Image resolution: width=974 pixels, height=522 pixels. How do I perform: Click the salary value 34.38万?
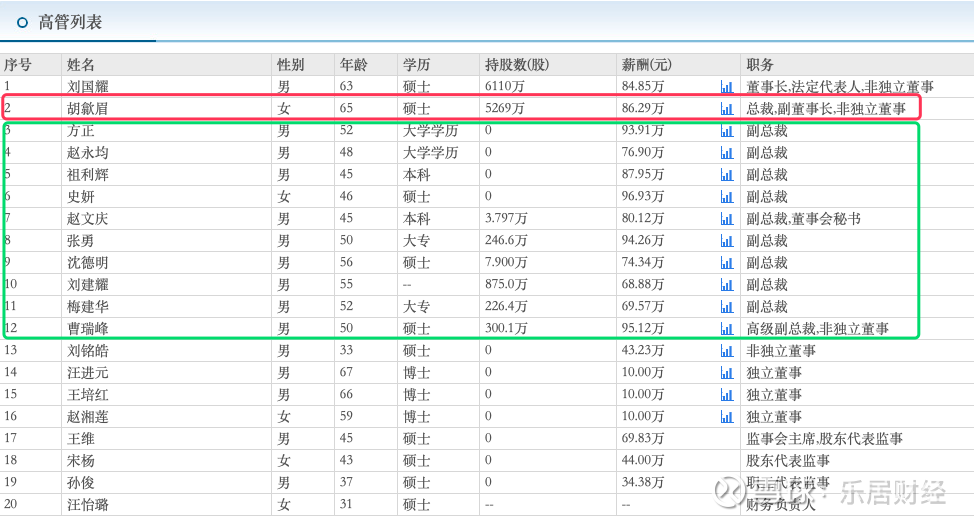643,483
